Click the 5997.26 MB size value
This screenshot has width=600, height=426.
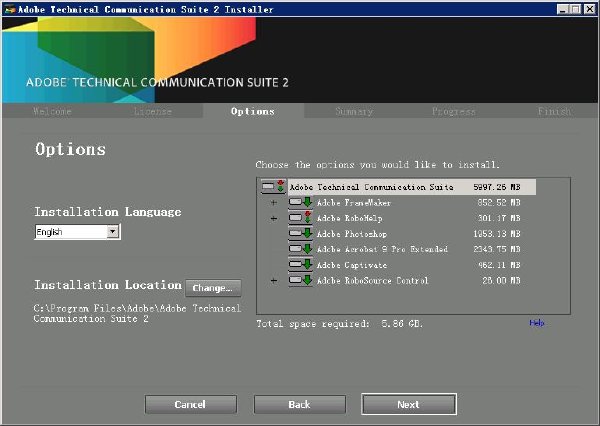tap(497, 187)
